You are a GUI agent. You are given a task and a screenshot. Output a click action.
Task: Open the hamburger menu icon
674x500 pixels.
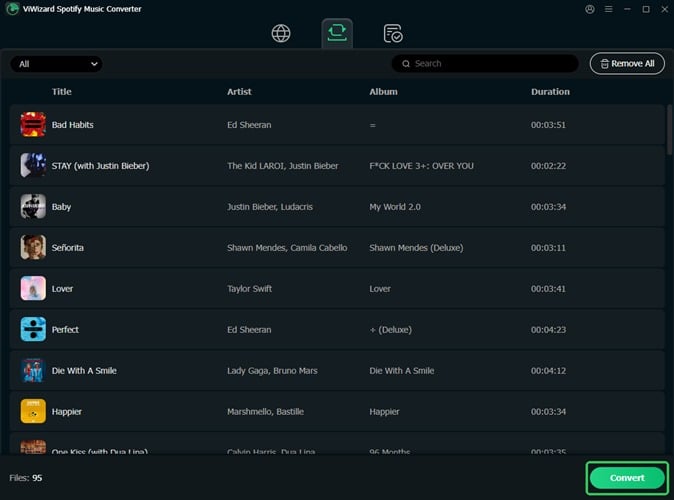(x=607, y=9)
